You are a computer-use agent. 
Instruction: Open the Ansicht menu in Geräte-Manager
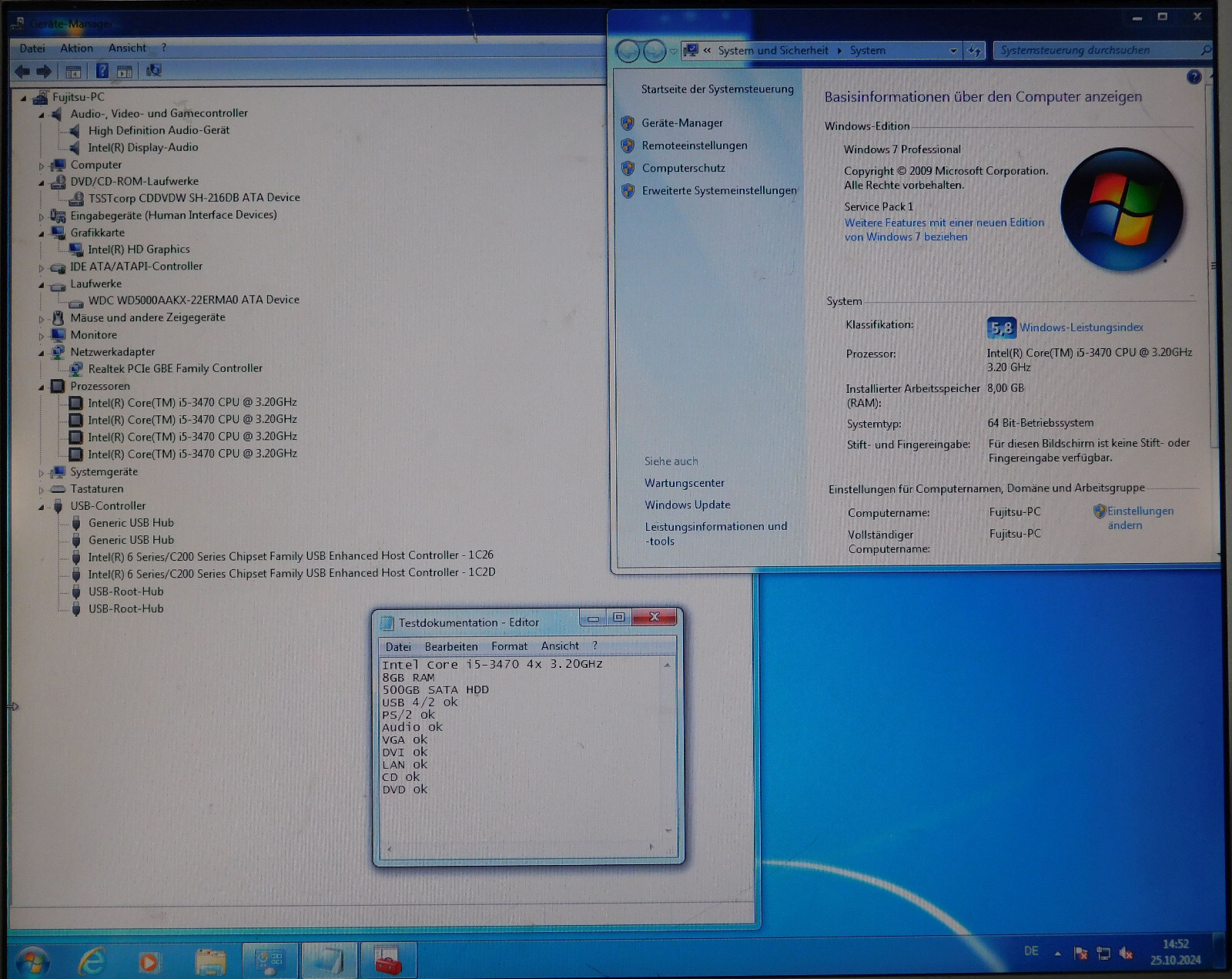coord(127,49)
